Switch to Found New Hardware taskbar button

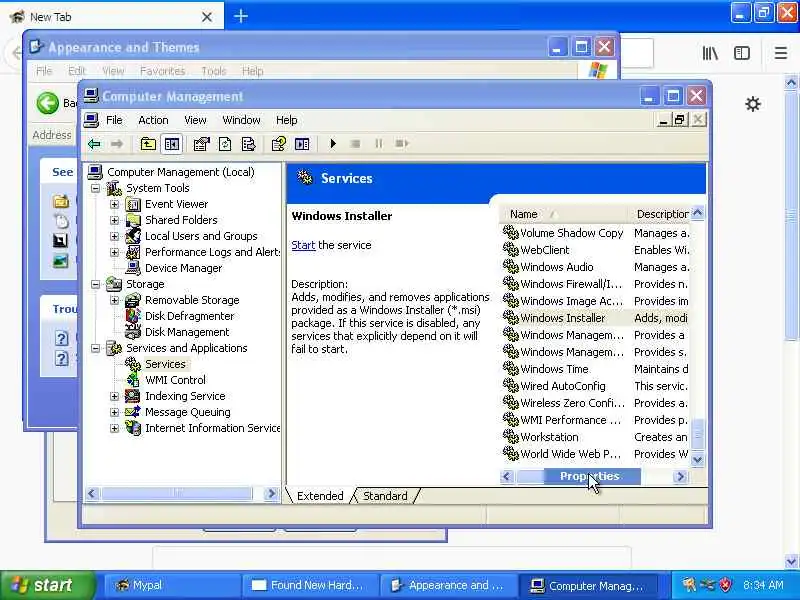pyautogui.click(x=310, y=585)
